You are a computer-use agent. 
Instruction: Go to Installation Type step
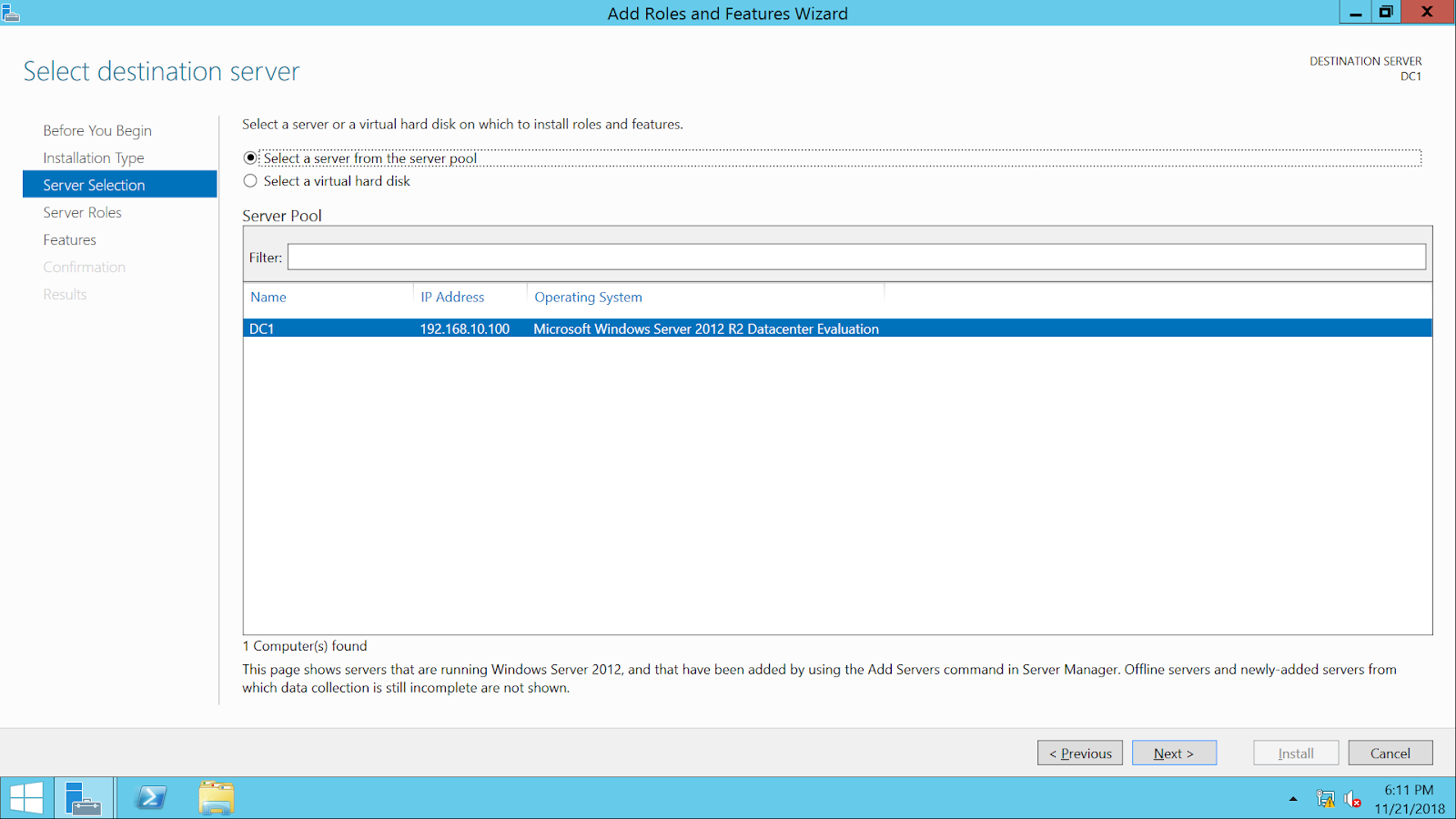click(94, 157)
